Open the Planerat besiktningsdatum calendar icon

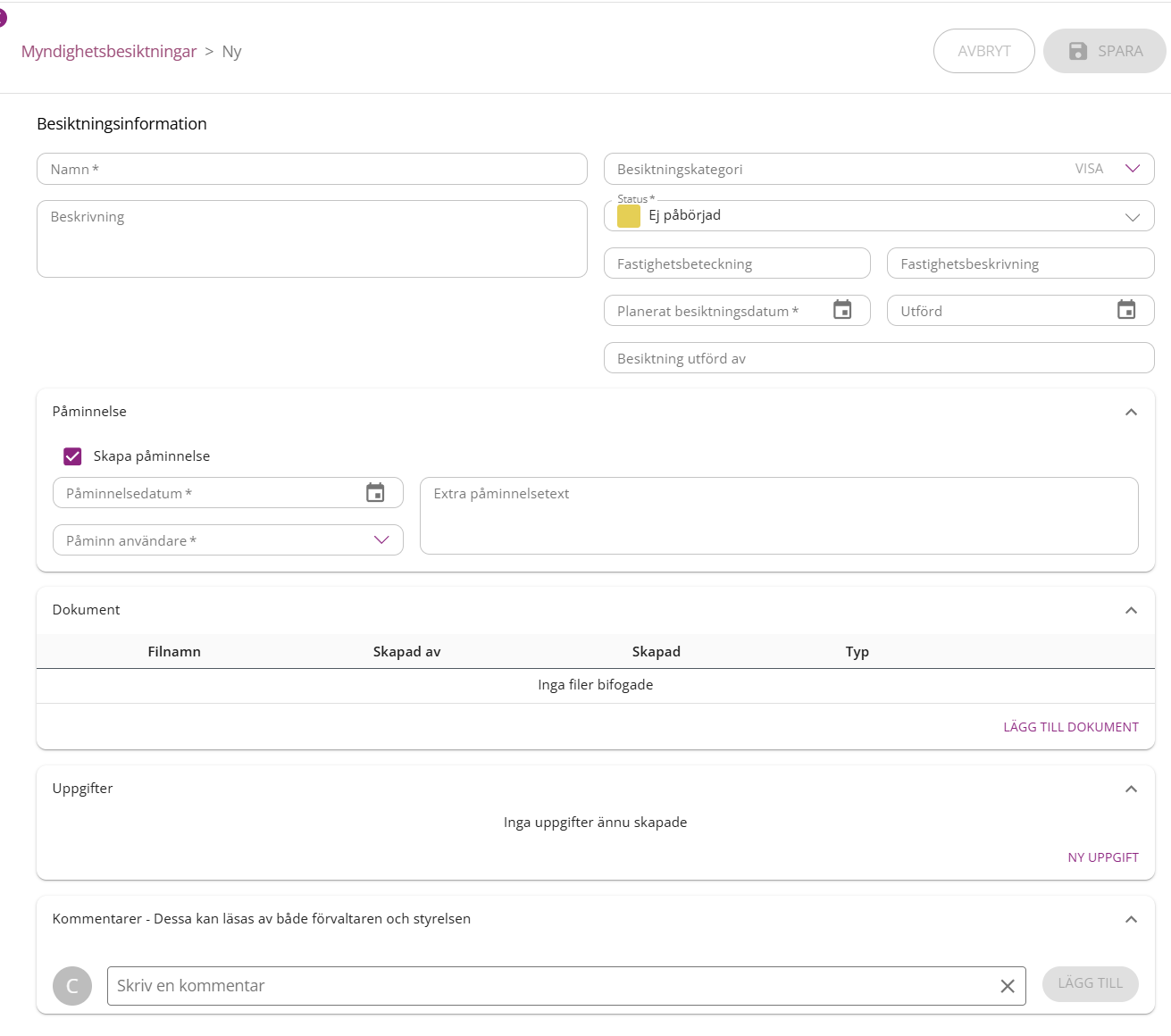[x=842, y=310]
